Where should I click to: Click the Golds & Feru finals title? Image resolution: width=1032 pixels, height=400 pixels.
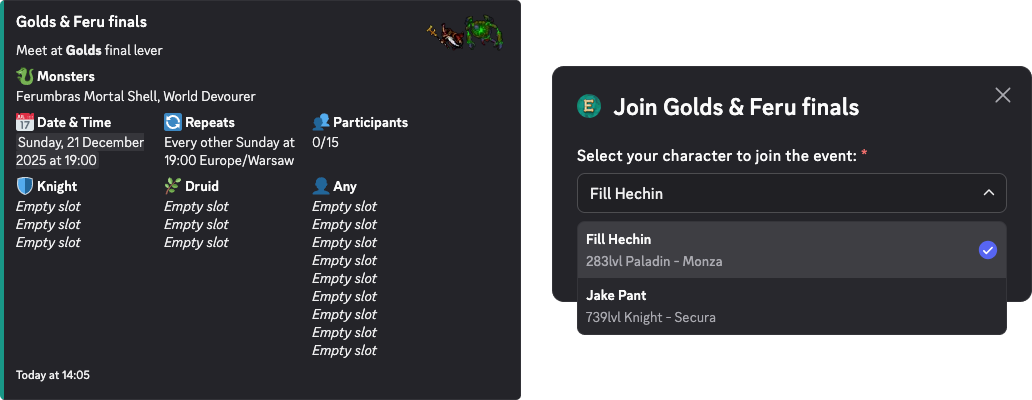(x=81, y=21)
